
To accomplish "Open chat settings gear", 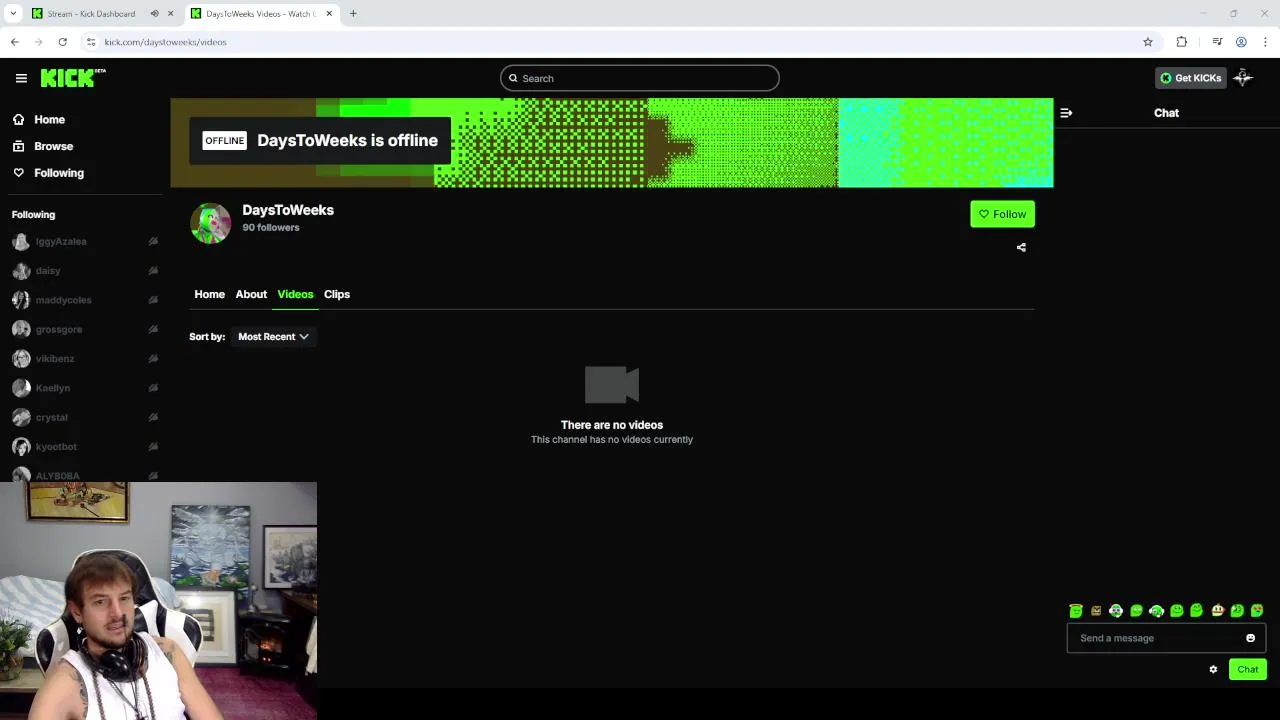I will pyautogui.click(x=1213, y=670).
